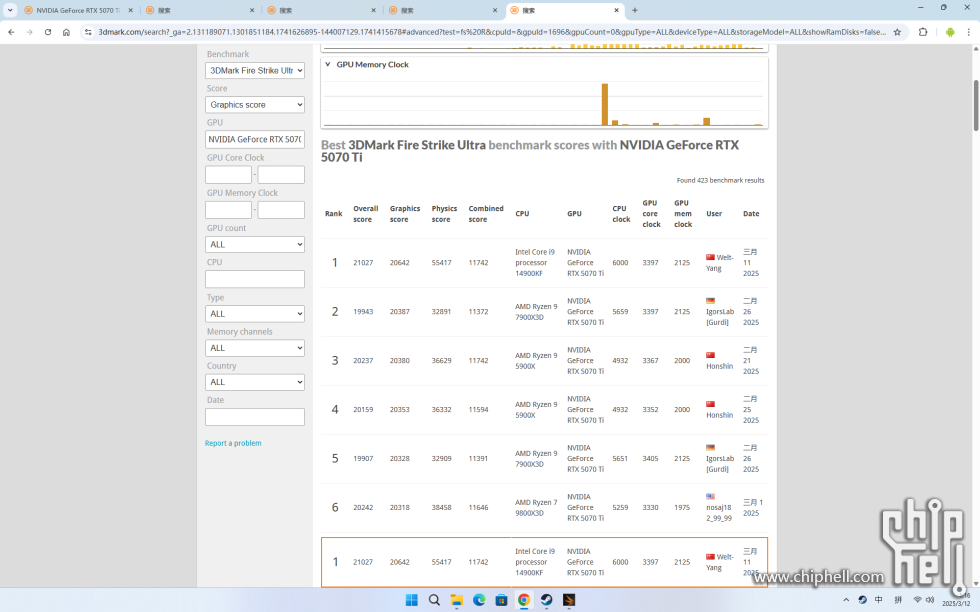This screenshot has height=612, width=980.
Task: Close the NVIDIA GeForce RTX 5070 Ti tab
Action: [x=131, y=10]
